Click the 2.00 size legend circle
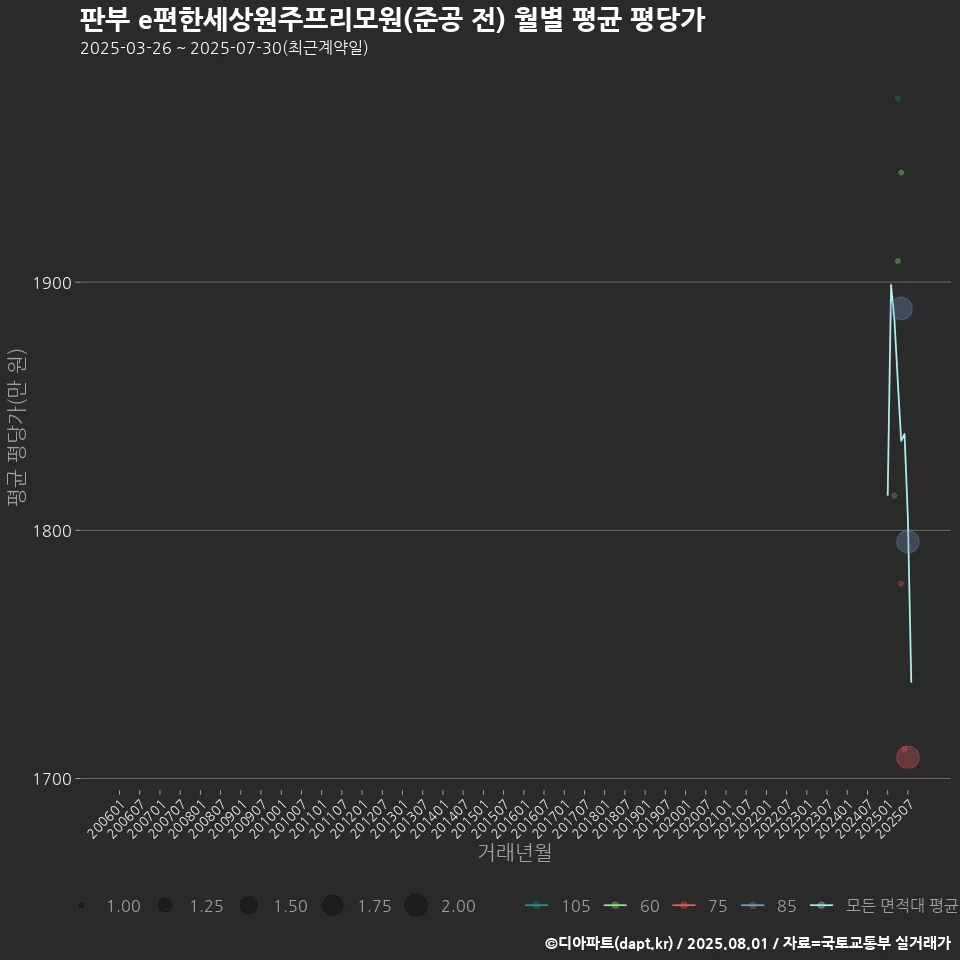The image size is (960, 960). (416, 905)
